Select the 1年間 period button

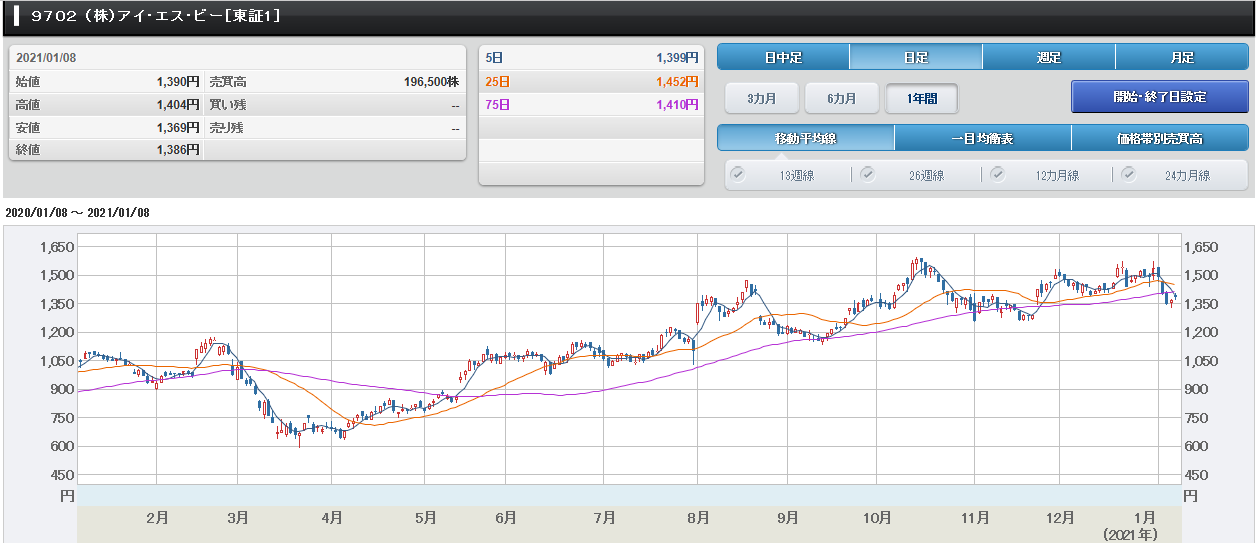[x=921, y=98]
